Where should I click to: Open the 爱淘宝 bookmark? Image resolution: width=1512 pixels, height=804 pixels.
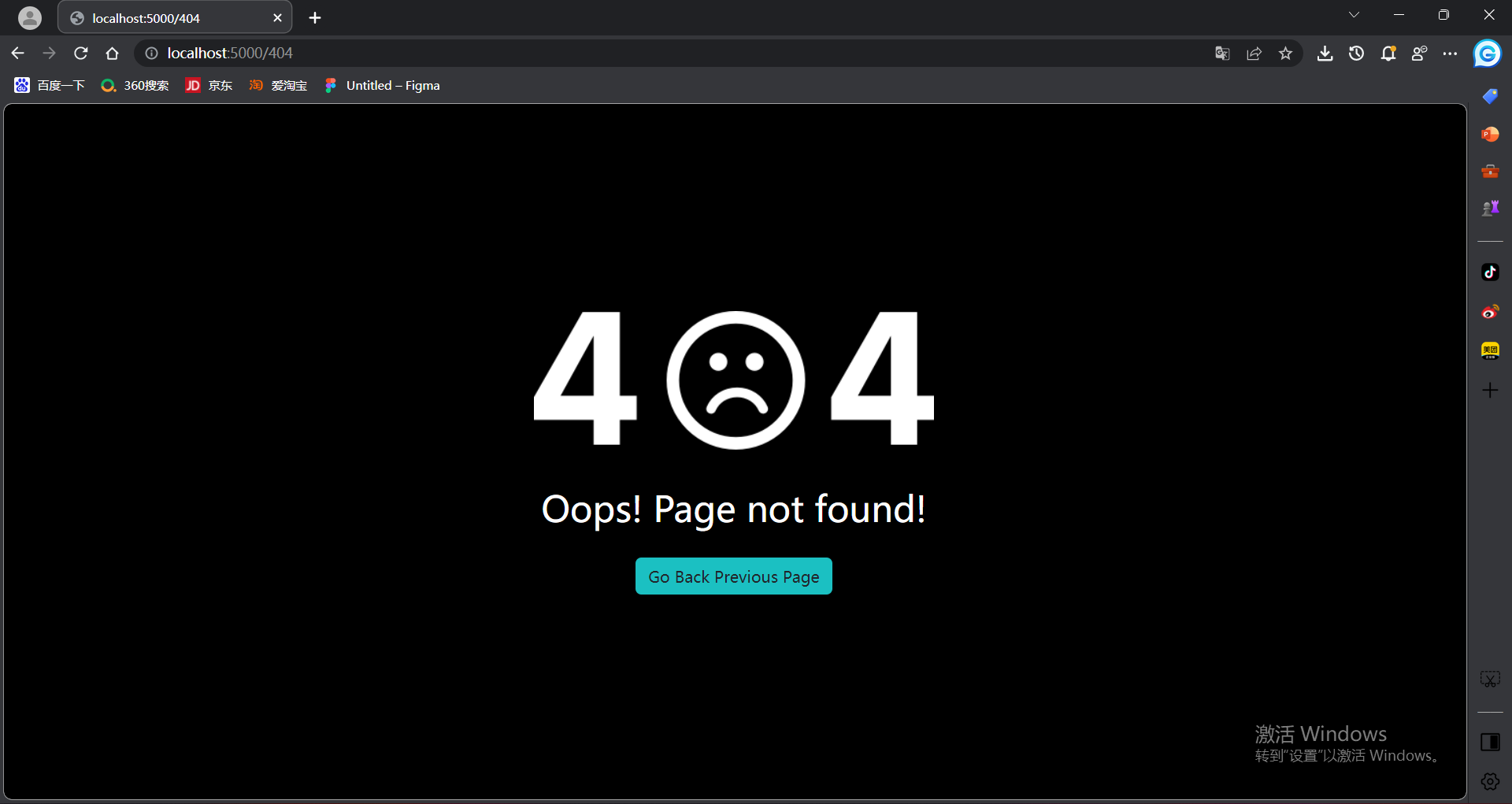pyautogui.click(x=278, y=85)
